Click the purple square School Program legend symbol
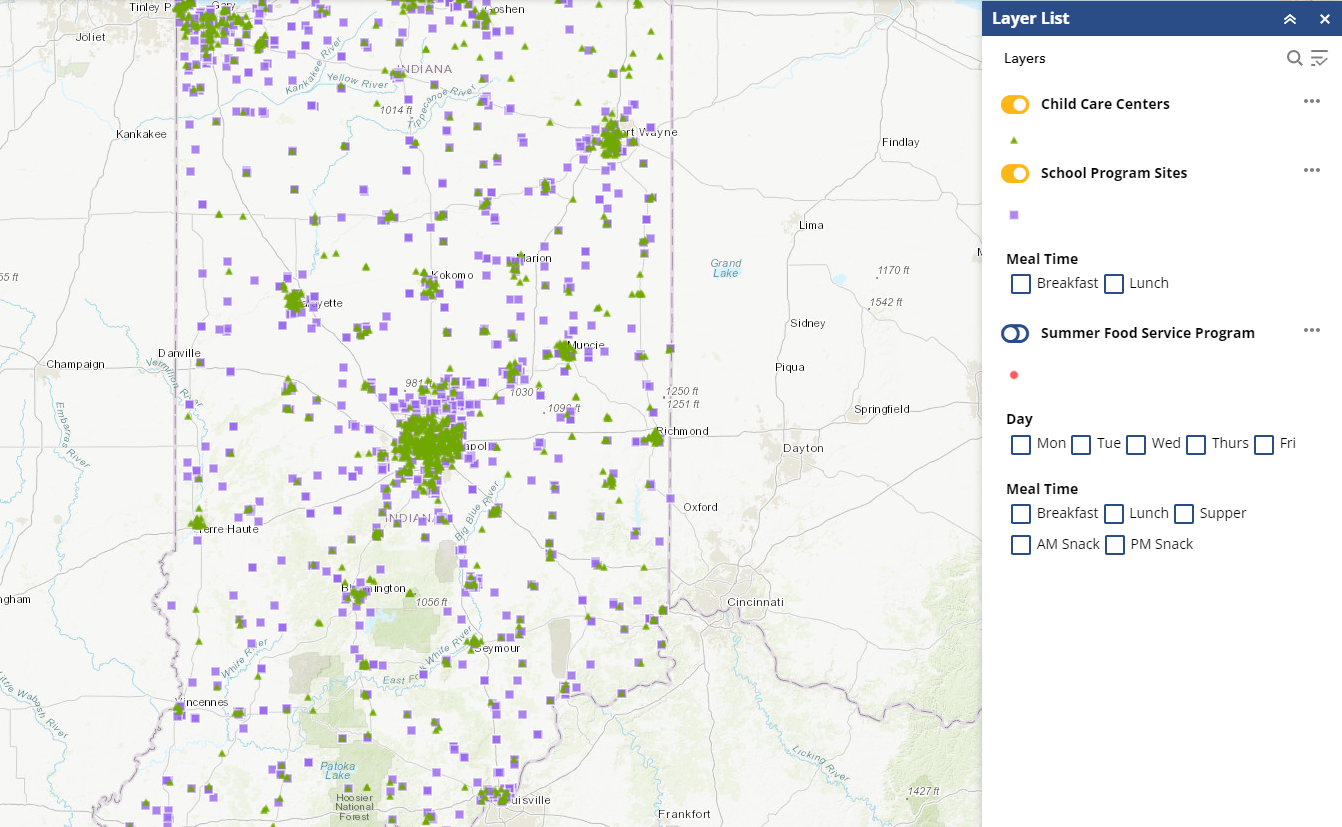 1014,215
